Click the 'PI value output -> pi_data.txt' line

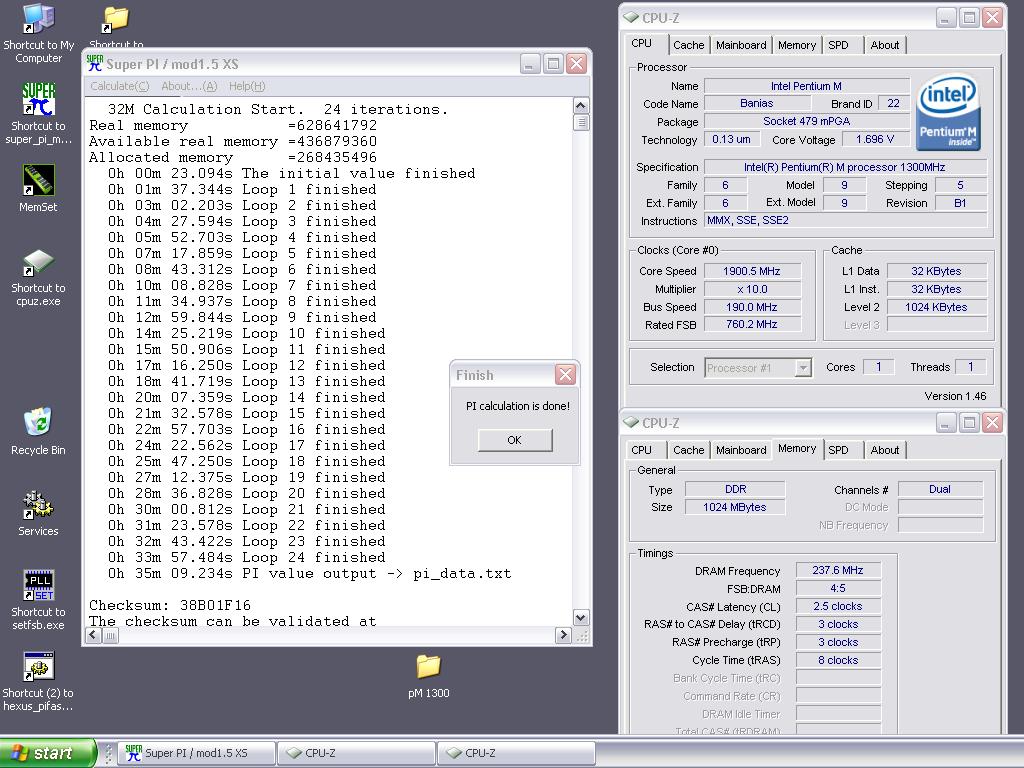click(x=310, y=573)
